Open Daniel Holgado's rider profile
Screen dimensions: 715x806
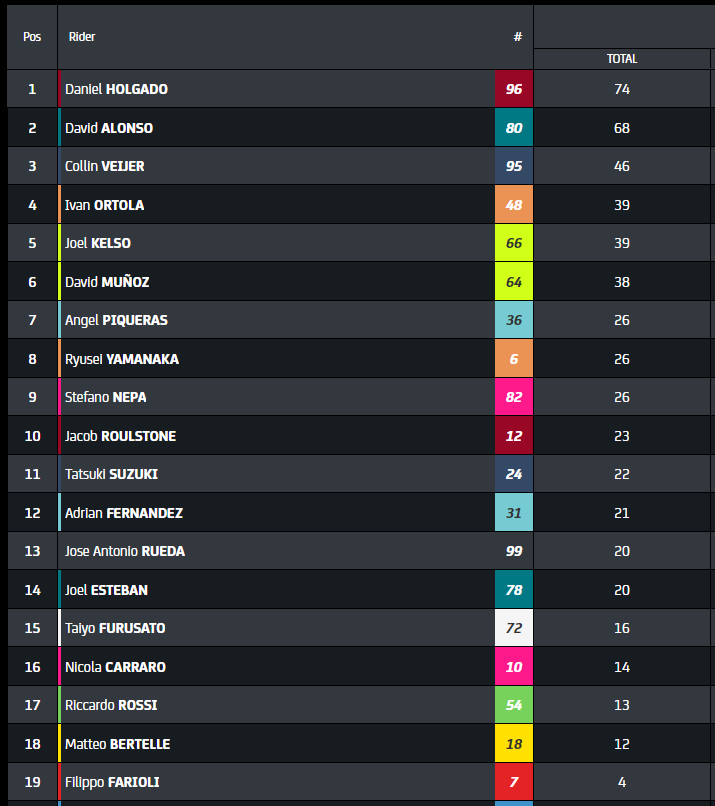pyautogui.click(x=116, y=89)
